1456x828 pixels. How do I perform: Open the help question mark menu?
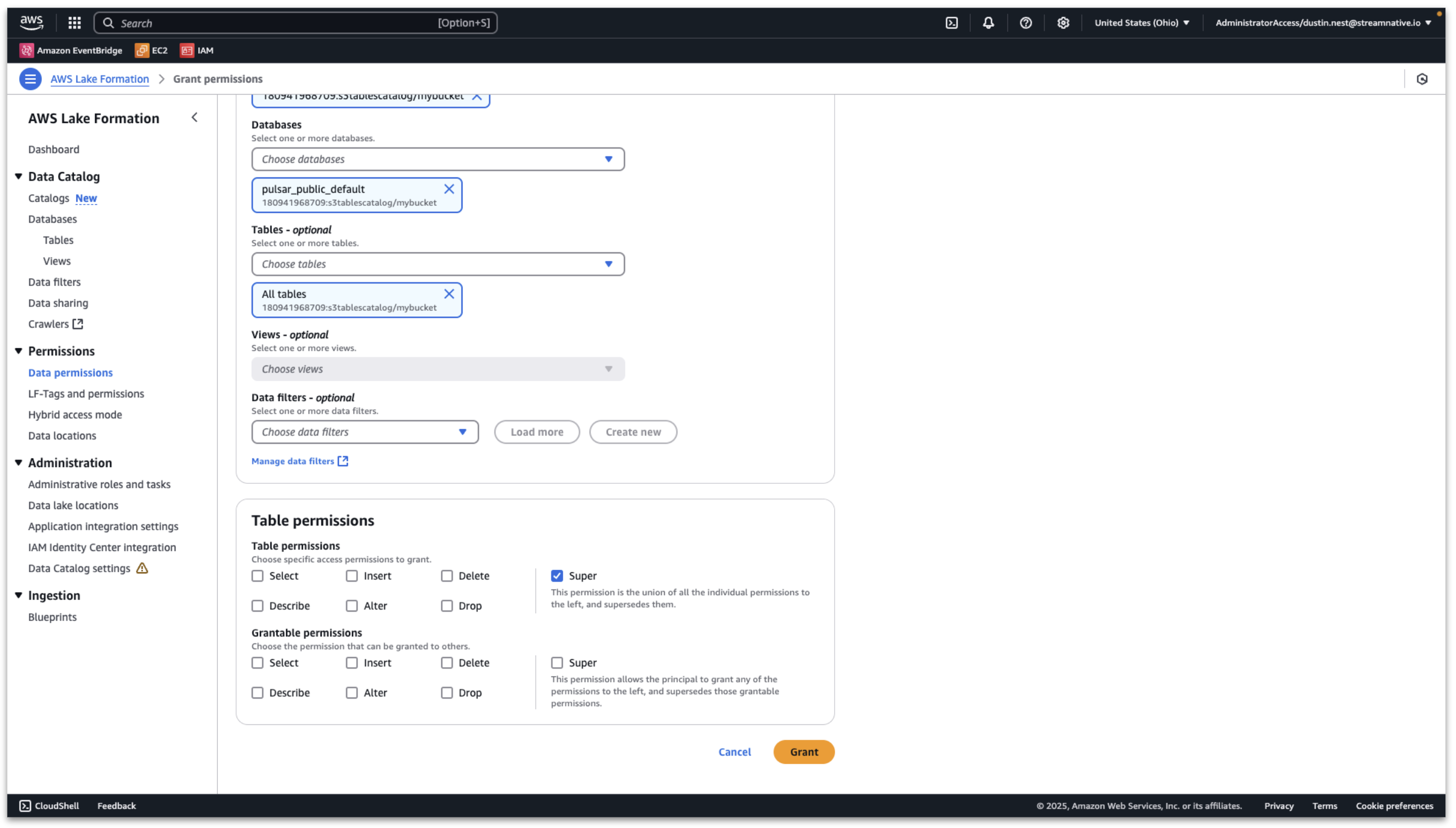[x=1025, y=23]
